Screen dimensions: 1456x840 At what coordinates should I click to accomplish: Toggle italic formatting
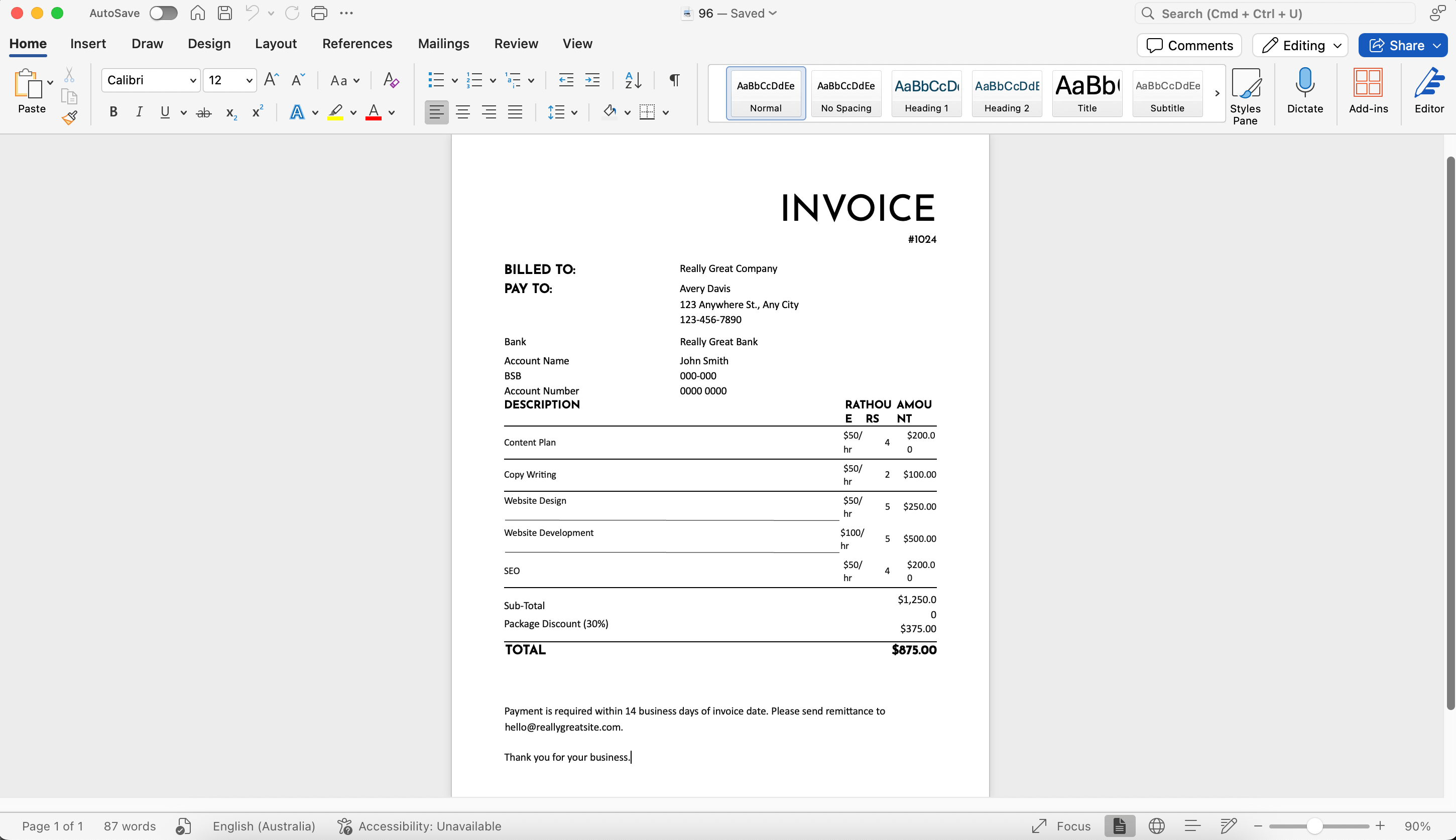click(x=139, y=112)
